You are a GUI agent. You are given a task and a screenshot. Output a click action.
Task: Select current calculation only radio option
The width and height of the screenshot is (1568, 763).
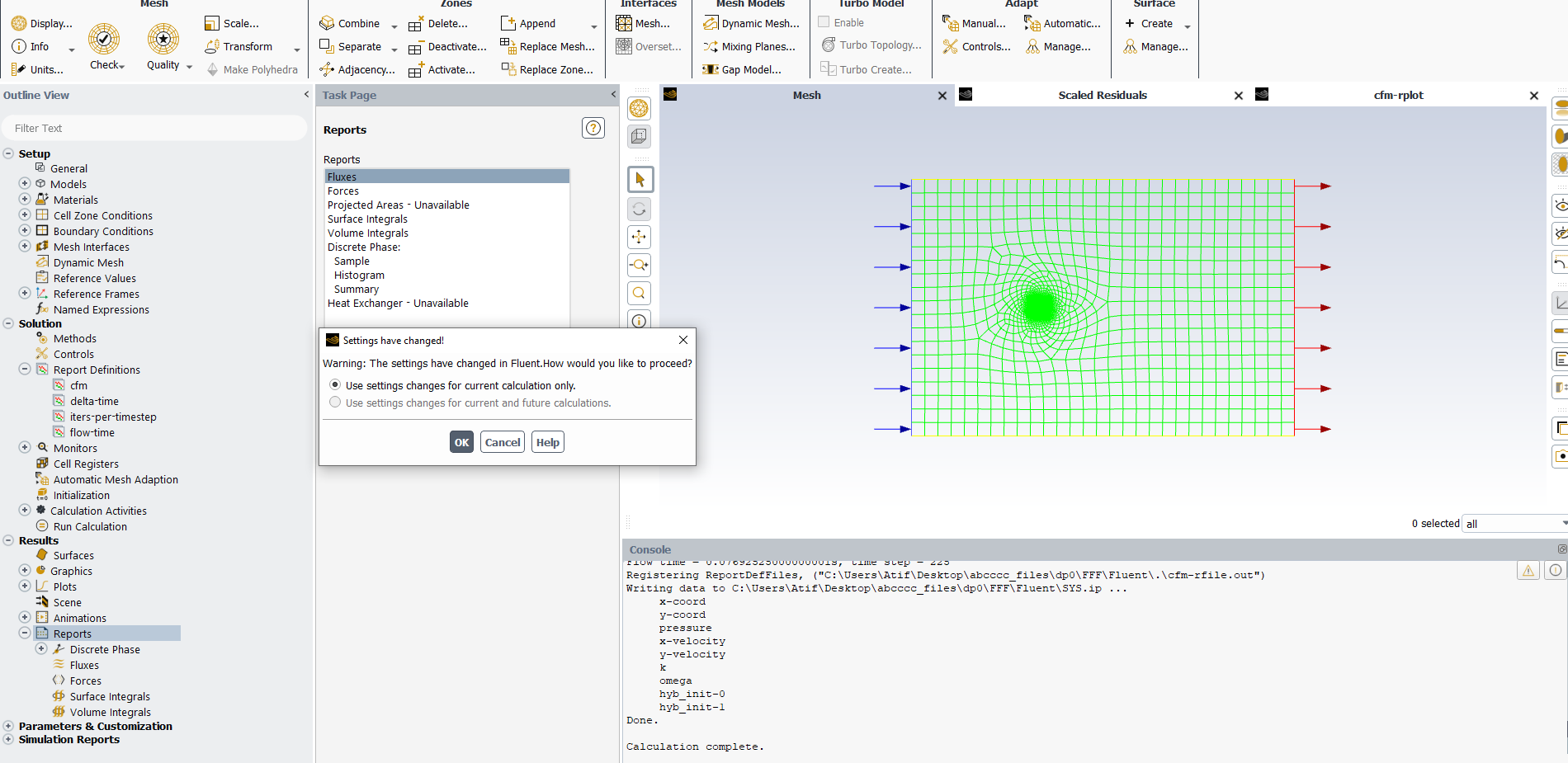point(335,385)
